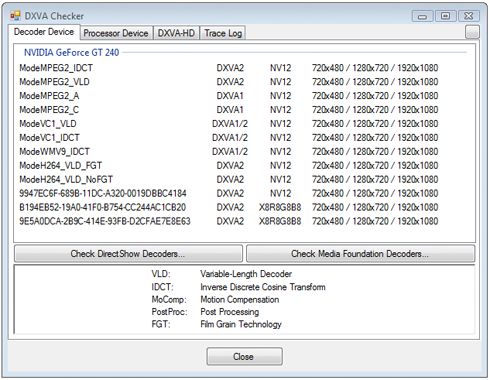Click NV12 format in ModeMPEG2_IDCT row
Screen dimensions: 490x380
280,68
